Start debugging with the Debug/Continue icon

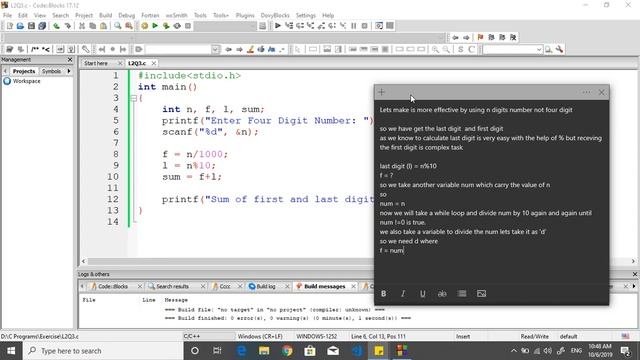click(x=278, y=26)
